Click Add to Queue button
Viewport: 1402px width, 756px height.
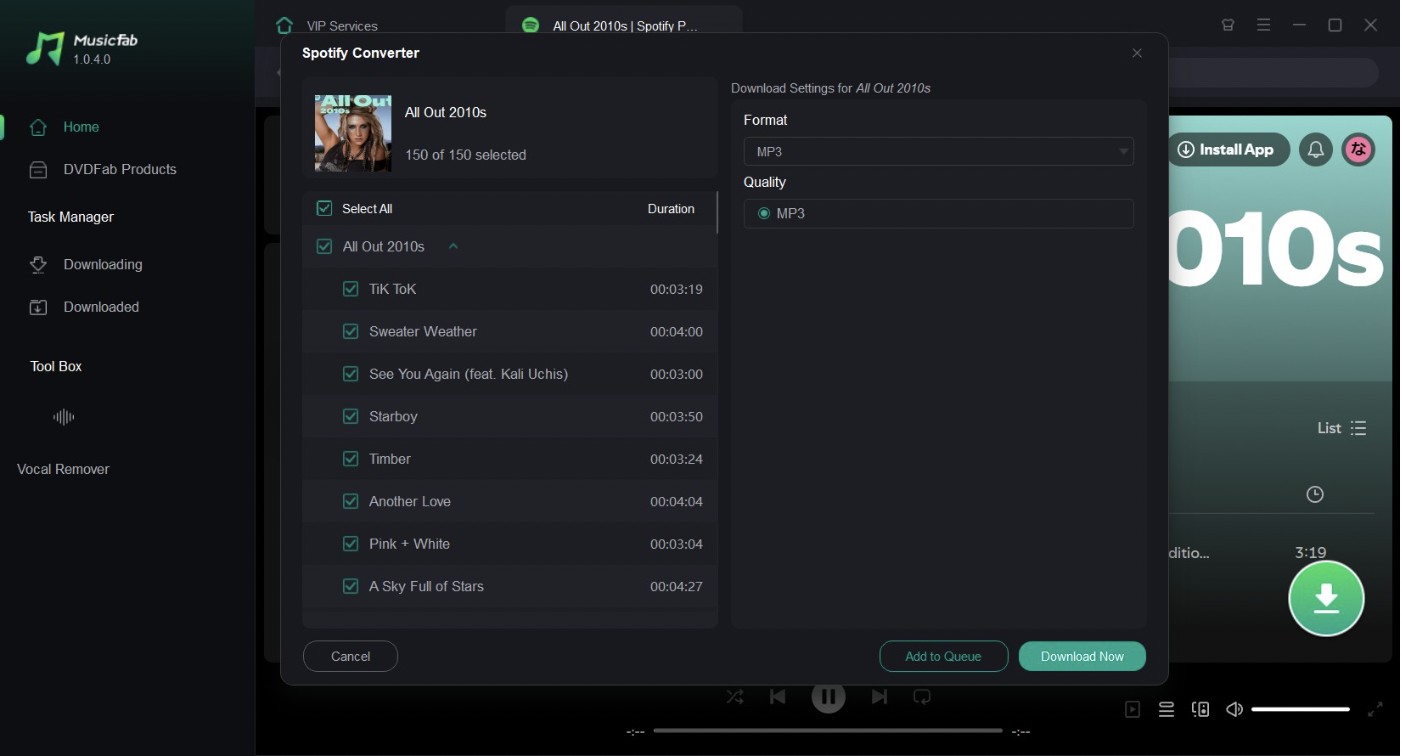[943, 656]
